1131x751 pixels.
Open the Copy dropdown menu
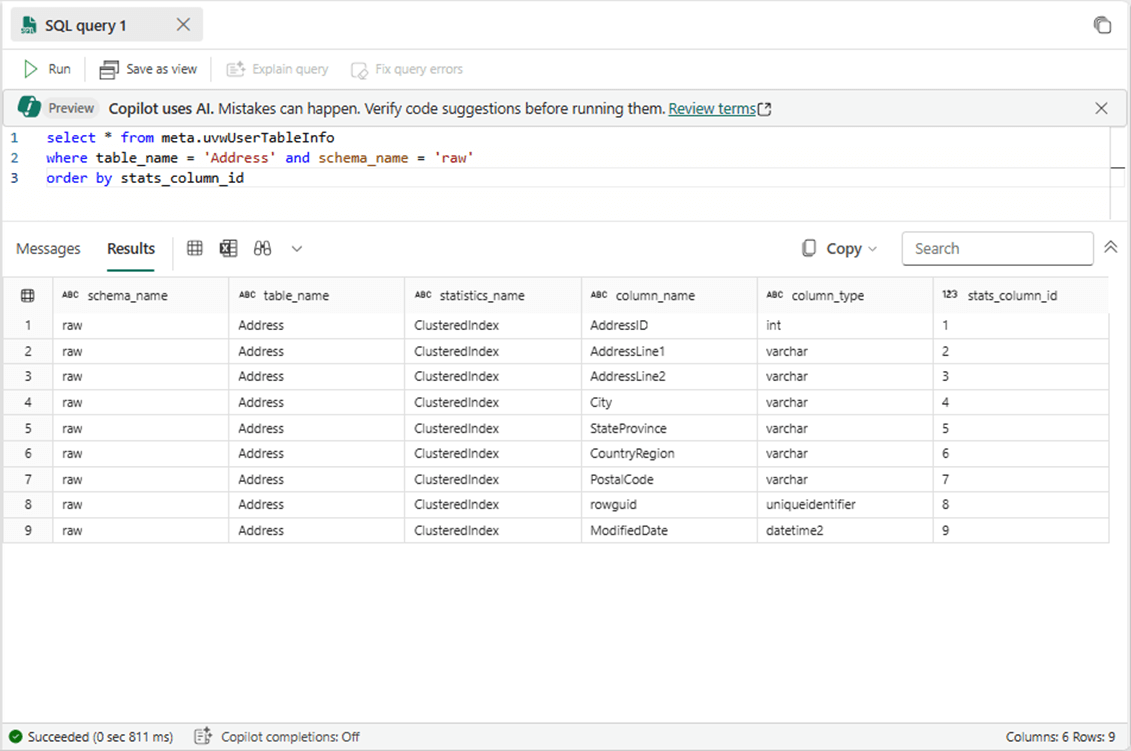point(841,248)
